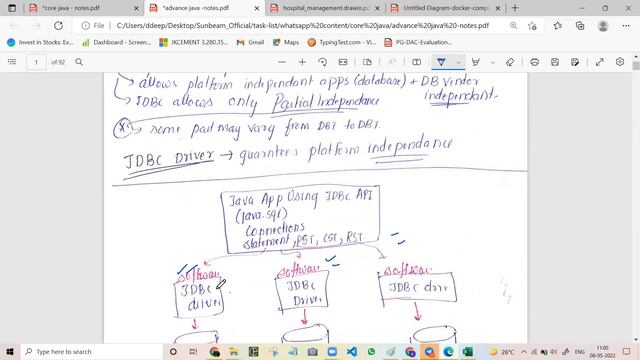Select the Draw pen tool

[441, 62]
